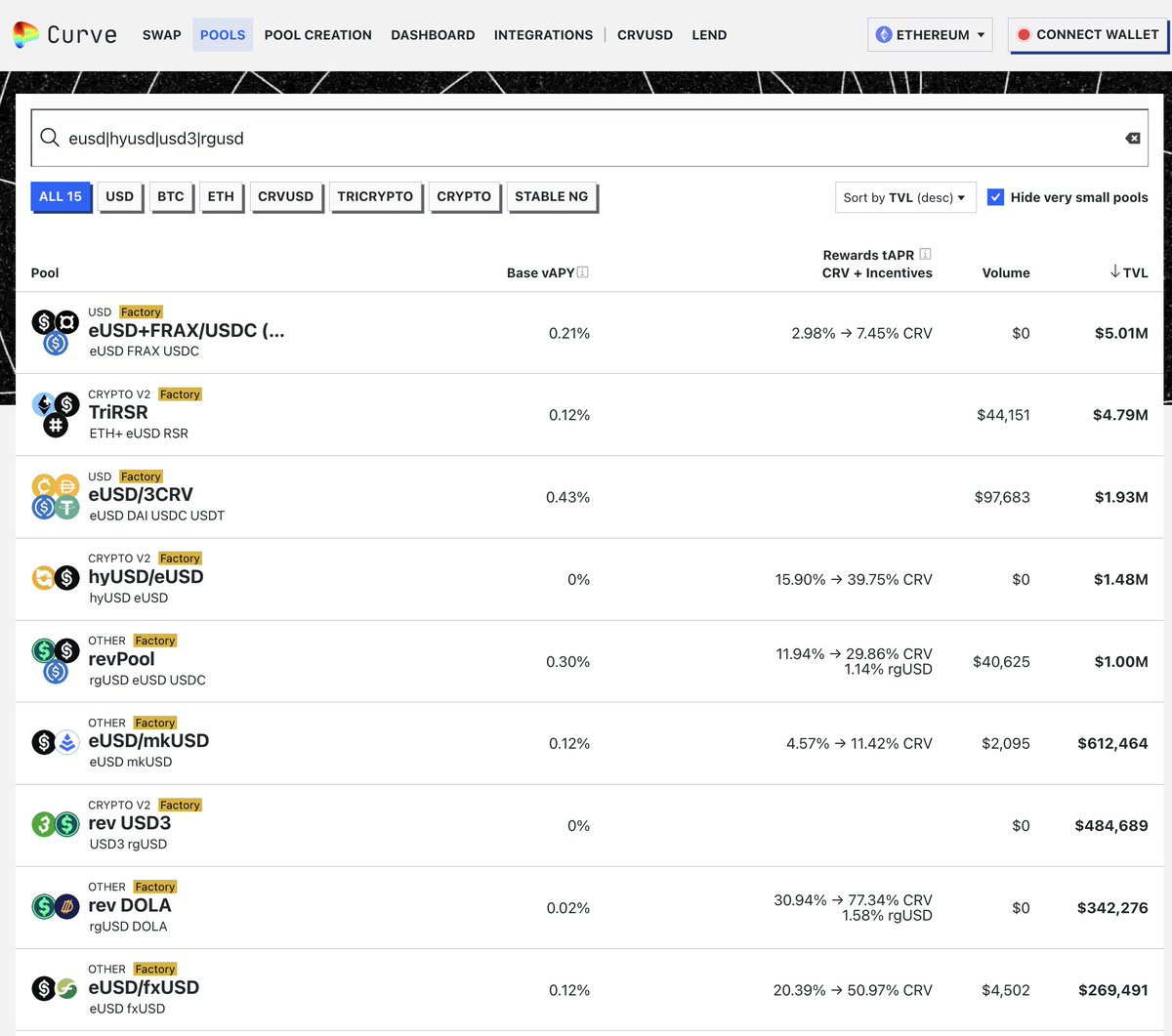Screen dimensions: 1172x1036
Task: Open TriRSR pool name
Action: (118, 413)
